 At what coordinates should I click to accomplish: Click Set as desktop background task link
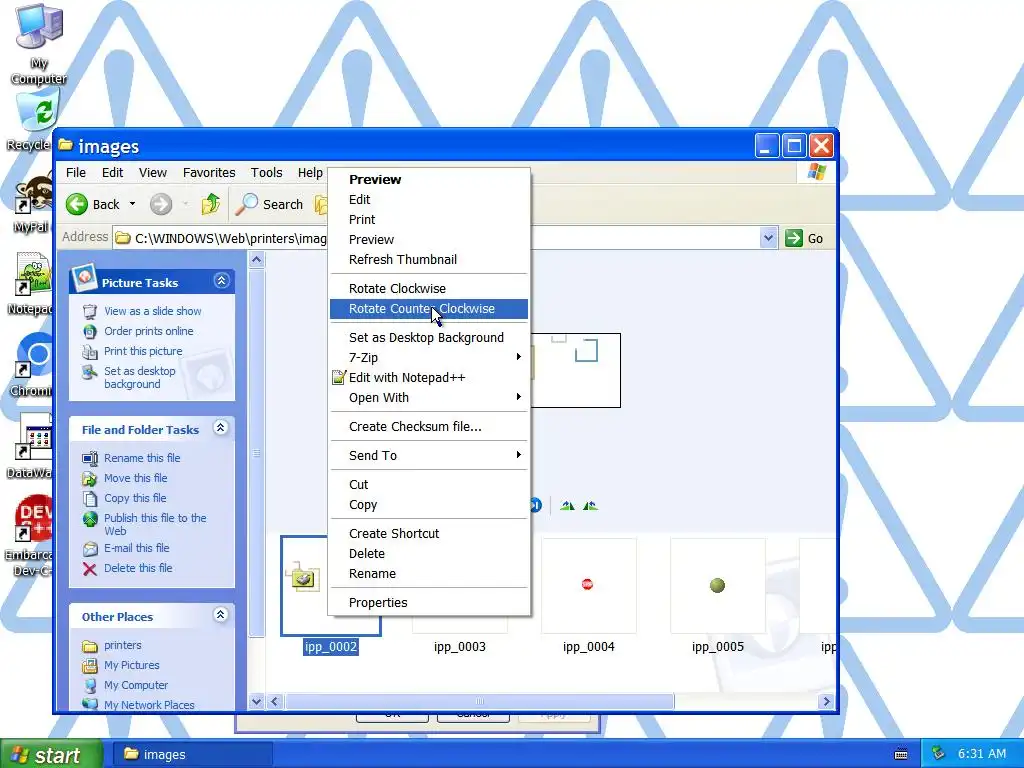tap(140, 377)
